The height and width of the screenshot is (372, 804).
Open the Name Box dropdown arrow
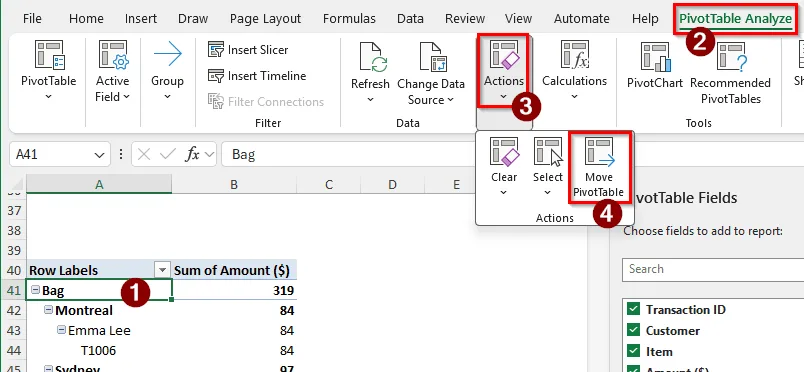(x=99, y=155)
